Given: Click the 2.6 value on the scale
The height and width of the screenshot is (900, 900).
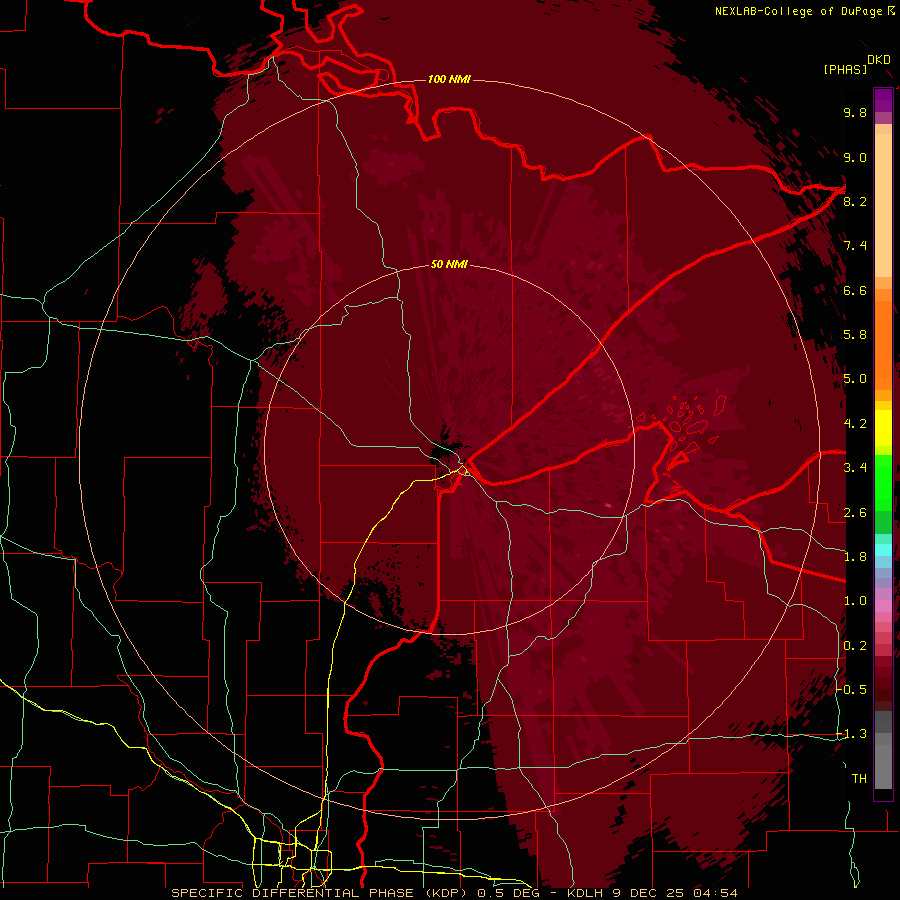Looking at the screenshot, I should click(855, 513).
